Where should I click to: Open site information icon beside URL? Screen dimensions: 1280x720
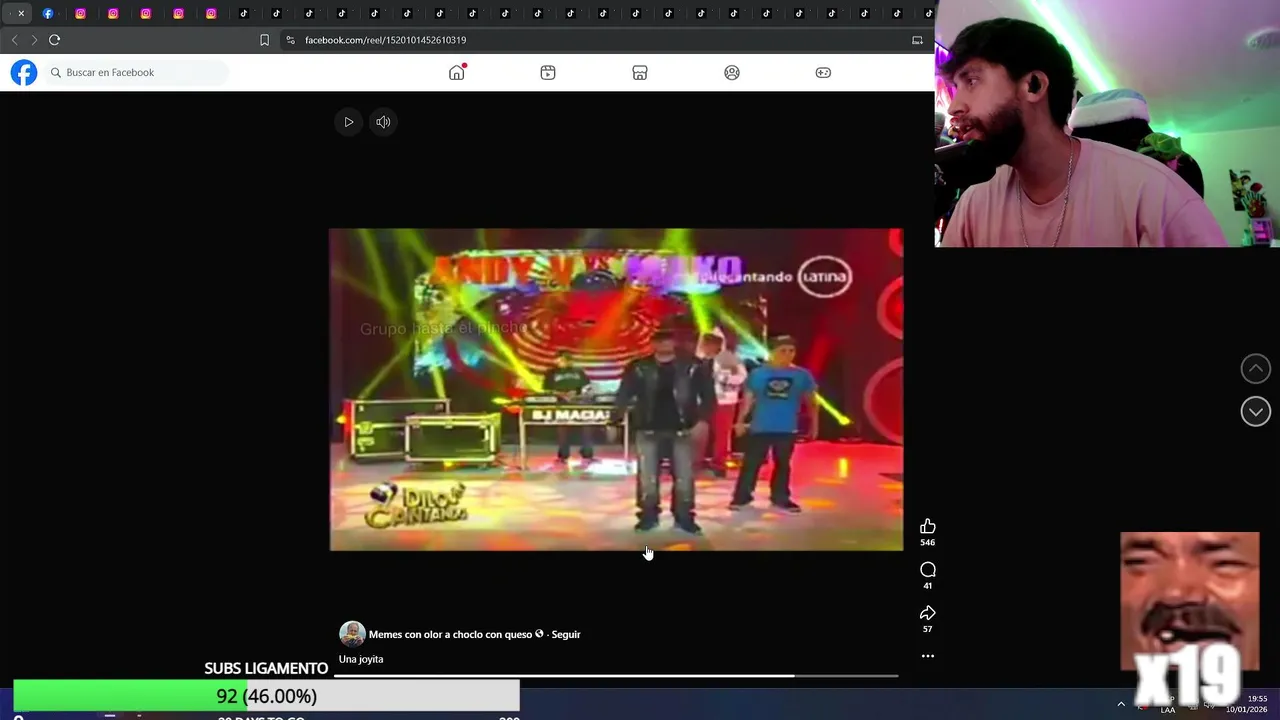click(x=290, y=40)
